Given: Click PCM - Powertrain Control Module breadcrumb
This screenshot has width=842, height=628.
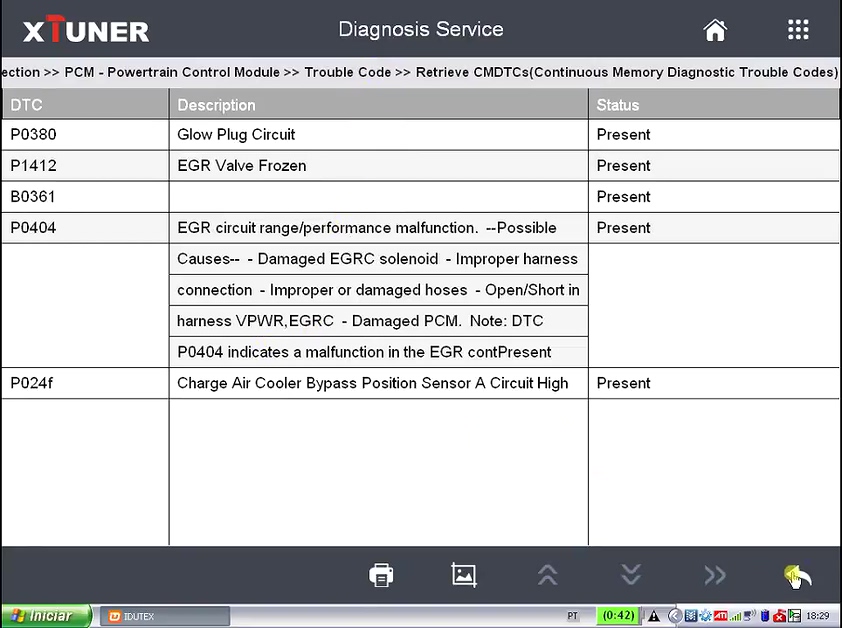Looking at the screenshot, I should tap(172, 72).
